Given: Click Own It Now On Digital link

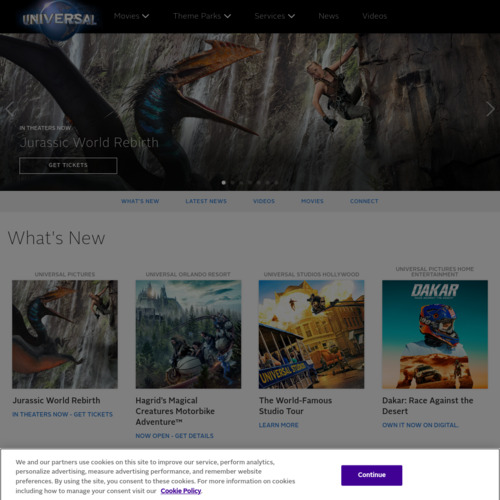Looking at the screenshot, I should click(x=420, y=425).
